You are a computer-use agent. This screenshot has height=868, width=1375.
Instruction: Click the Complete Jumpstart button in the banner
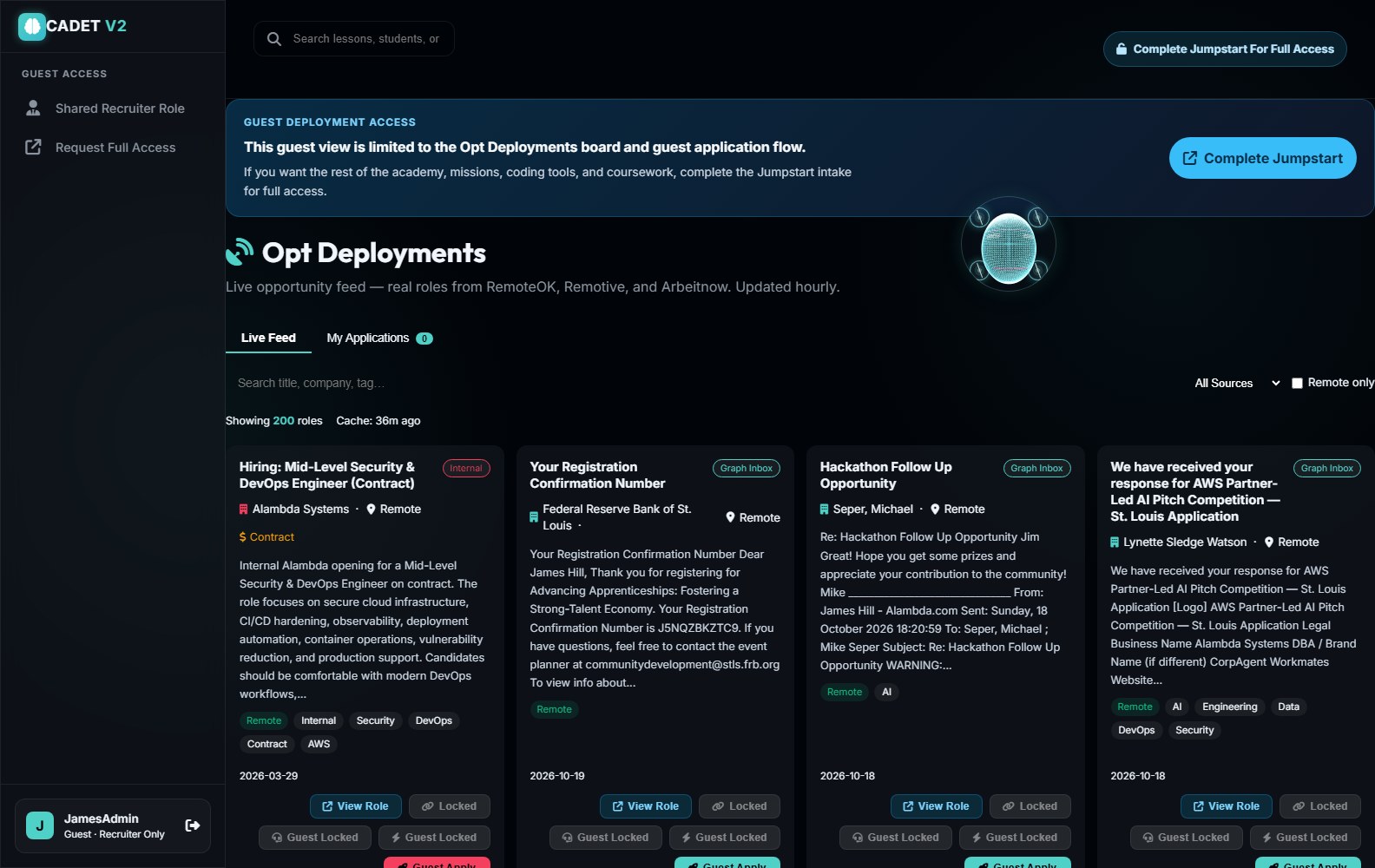click(x=1263, y=158)
